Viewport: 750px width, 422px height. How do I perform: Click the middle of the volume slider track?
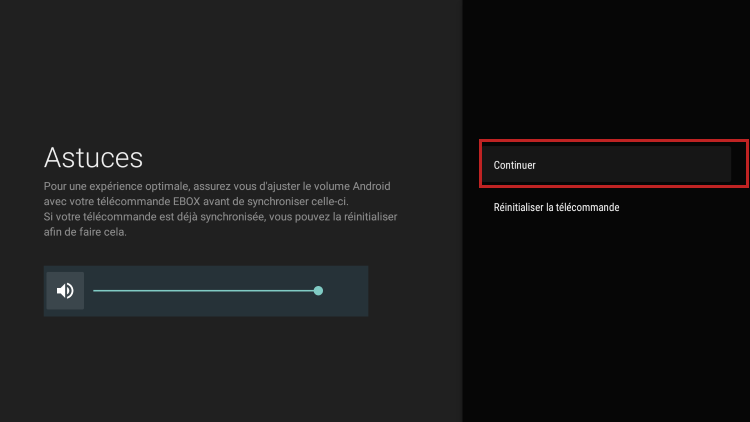pos(205,291)
